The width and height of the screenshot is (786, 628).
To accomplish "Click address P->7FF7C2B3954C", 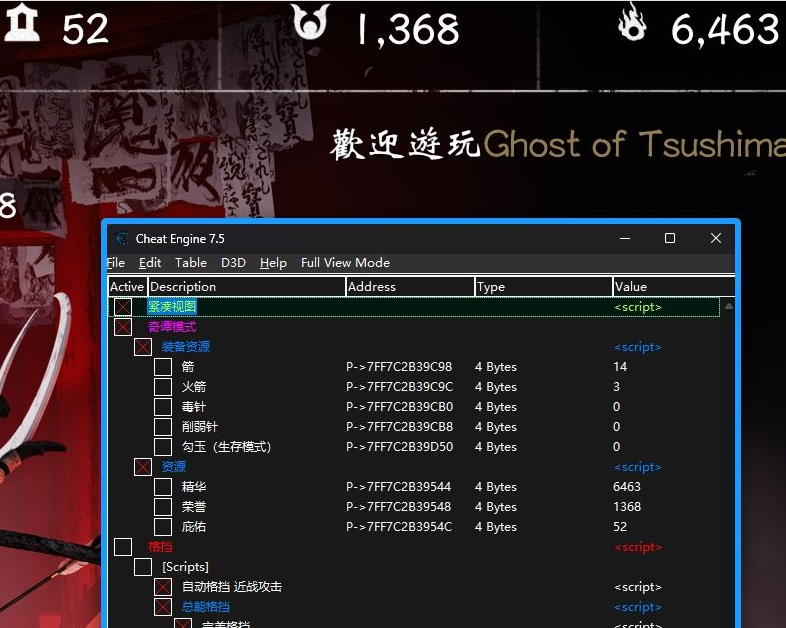I will point(399,527).
